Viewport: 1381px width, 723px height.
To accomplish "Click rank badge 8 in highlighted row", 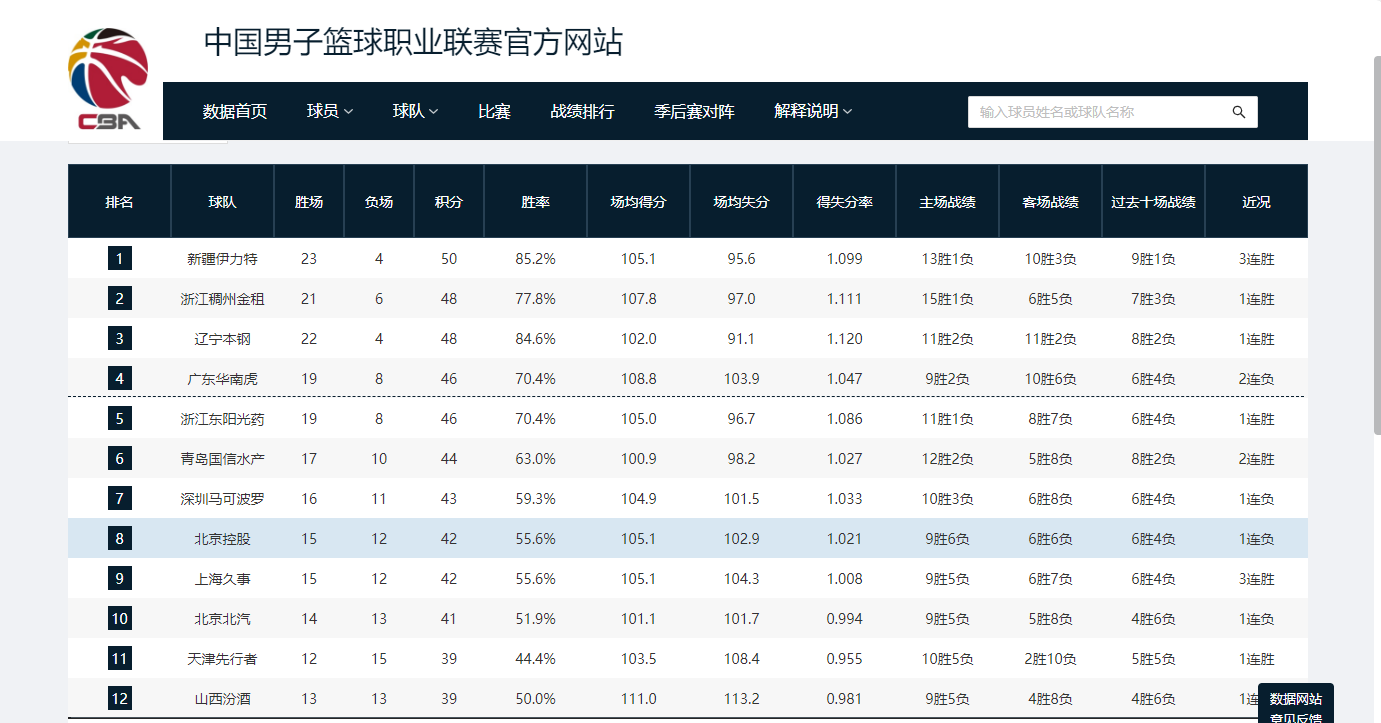I will pyautogui.click(x=120, y=539).
